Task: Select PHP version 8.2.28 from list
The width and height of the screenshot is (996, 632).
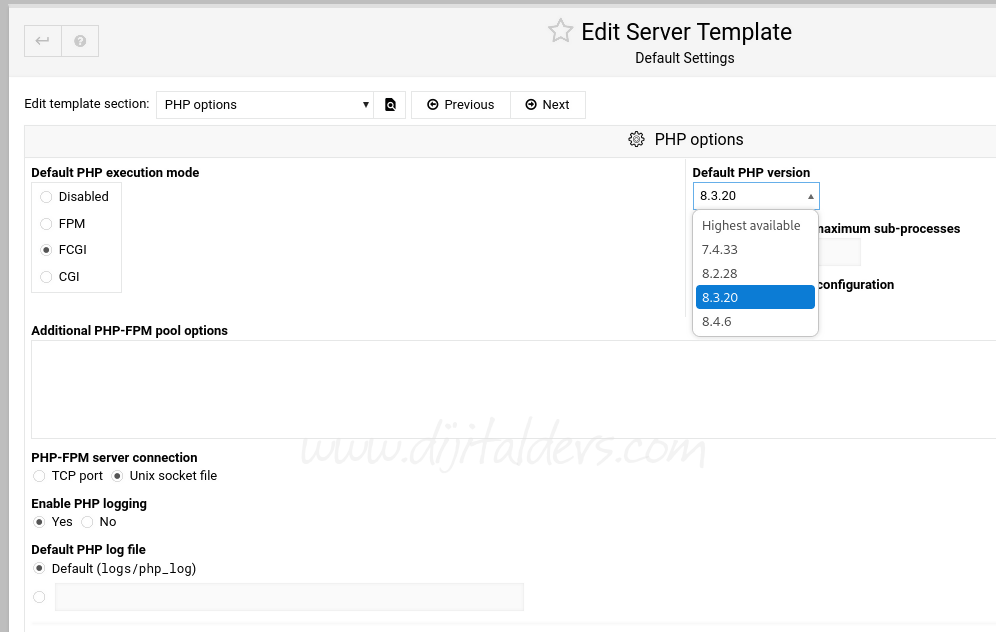Action: (720, 274)
